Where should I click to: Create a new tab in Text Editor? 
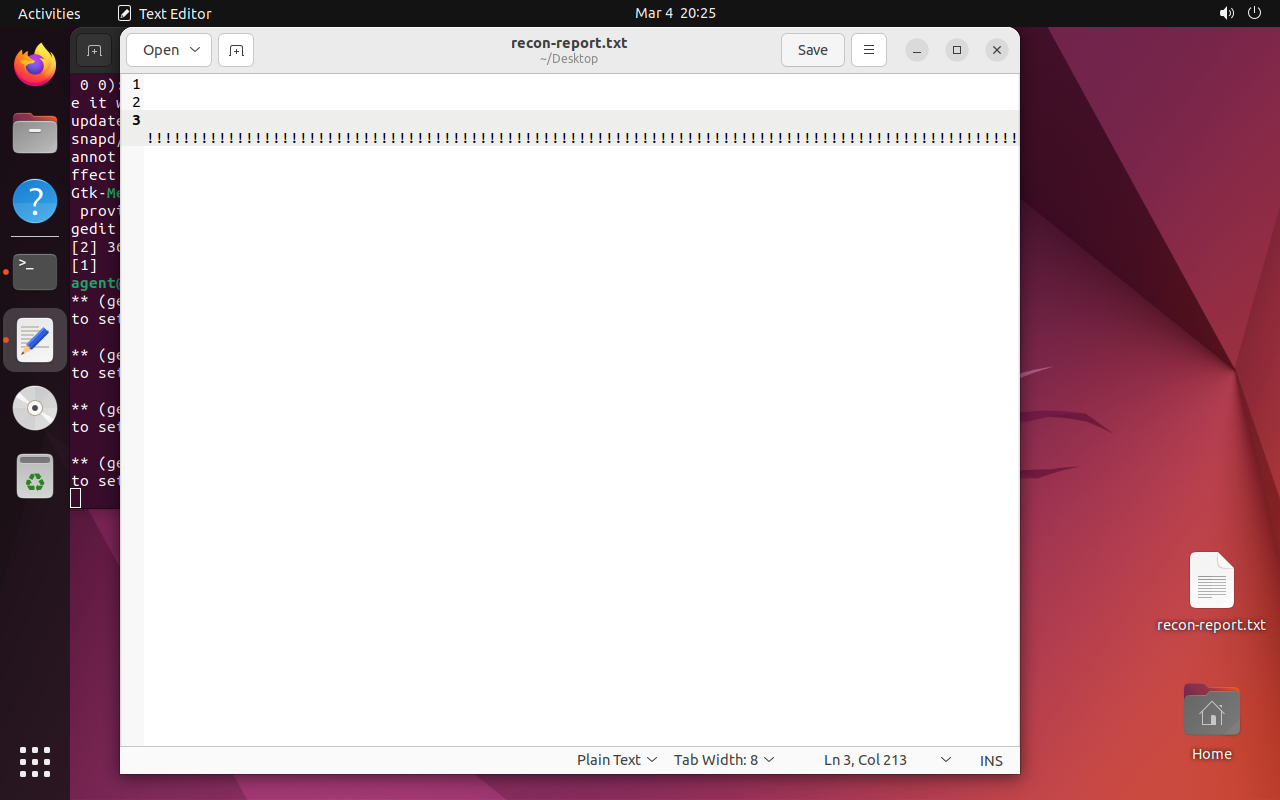tap(235, 50)
